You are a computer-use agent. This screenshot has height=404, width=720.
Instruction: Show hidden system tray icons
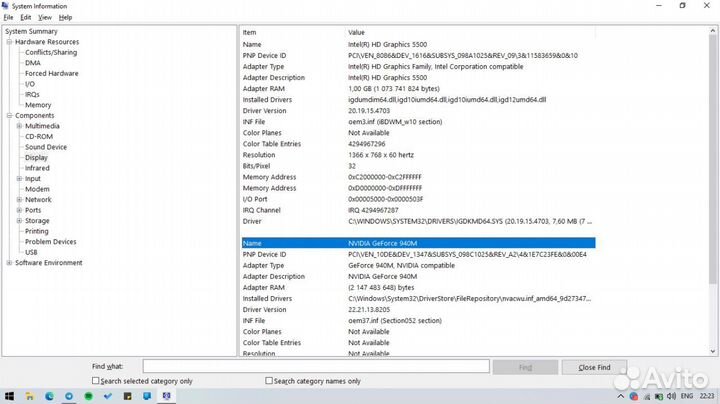(x=621, y=396)
